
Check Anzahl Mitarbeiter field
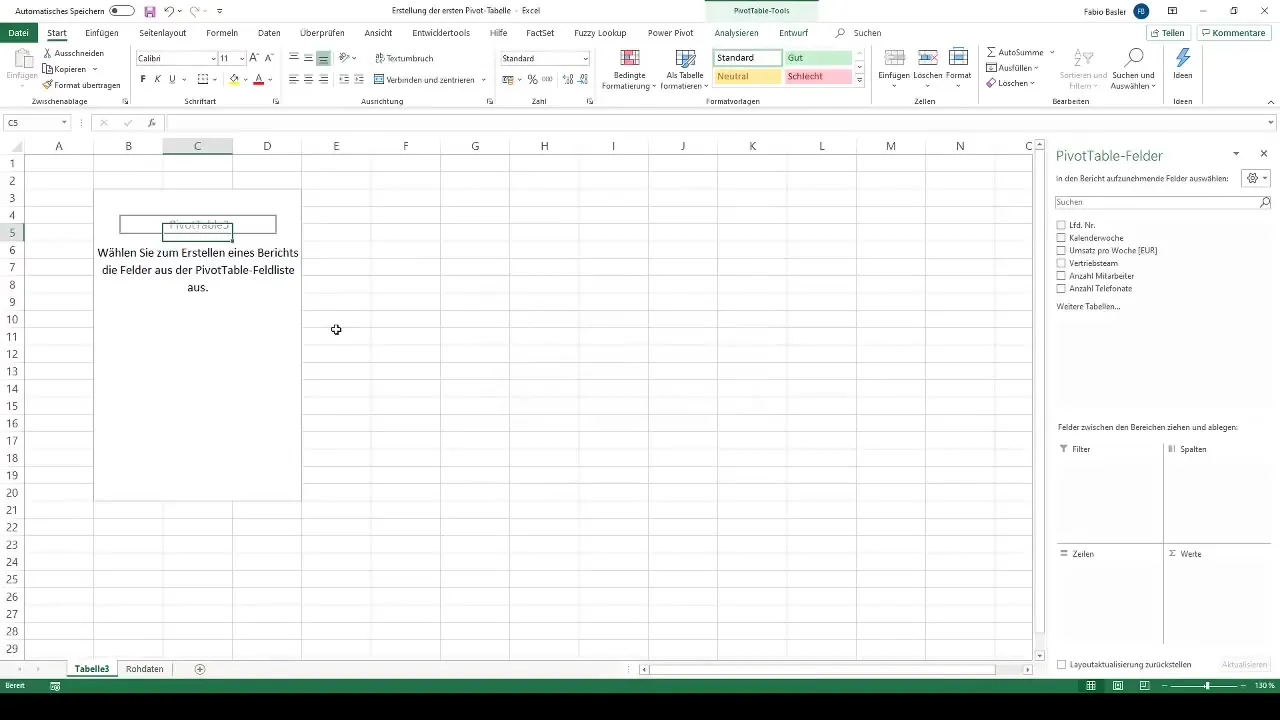(x=1061, y=276)
